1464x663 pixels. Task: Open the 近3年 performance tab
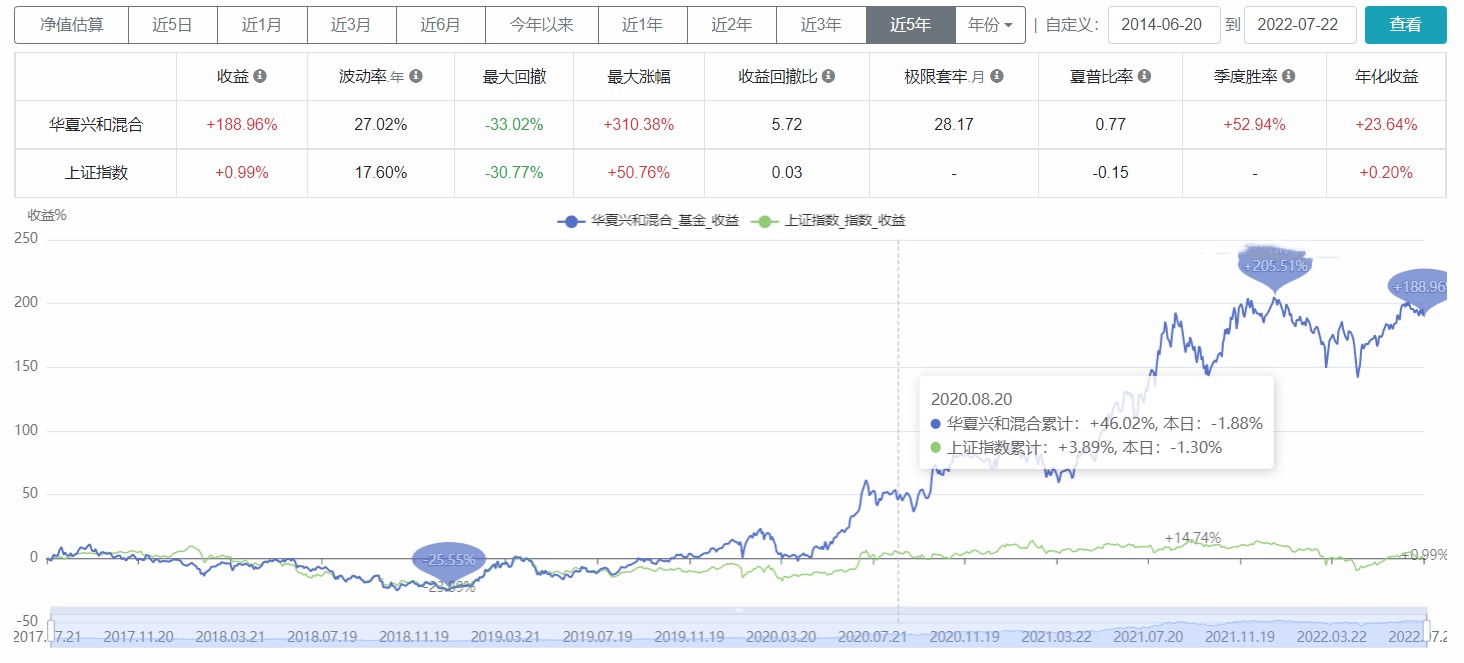pyautogui.click(x=821, y=24)
